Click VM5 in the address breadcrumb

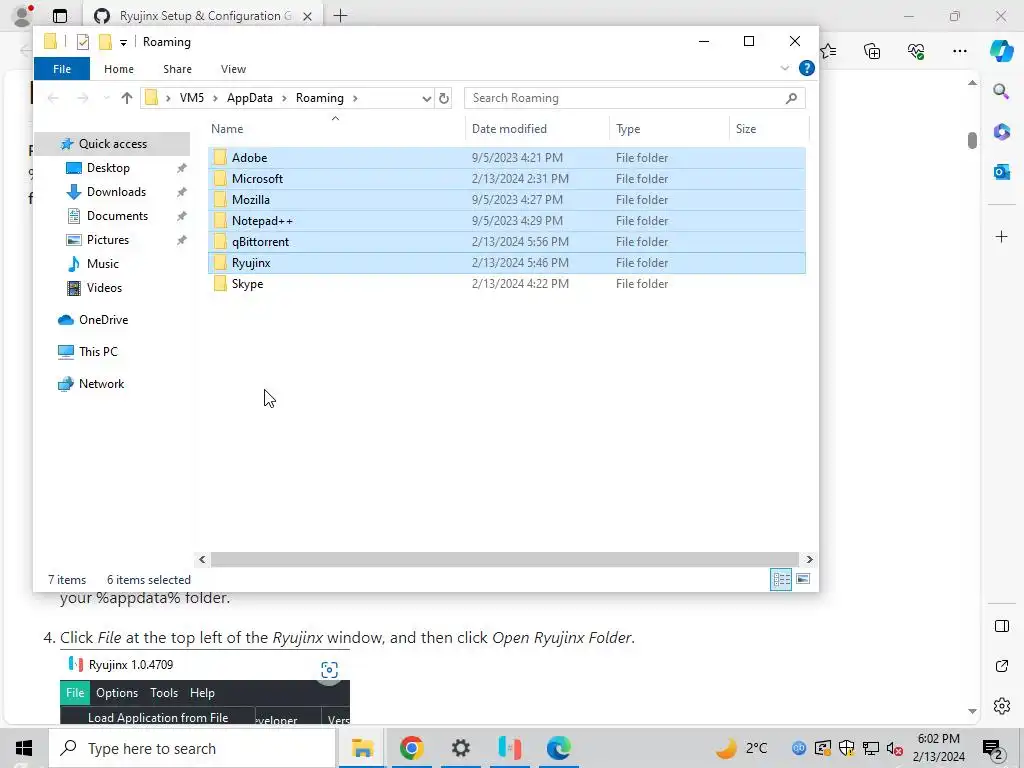tap(192, 98)
